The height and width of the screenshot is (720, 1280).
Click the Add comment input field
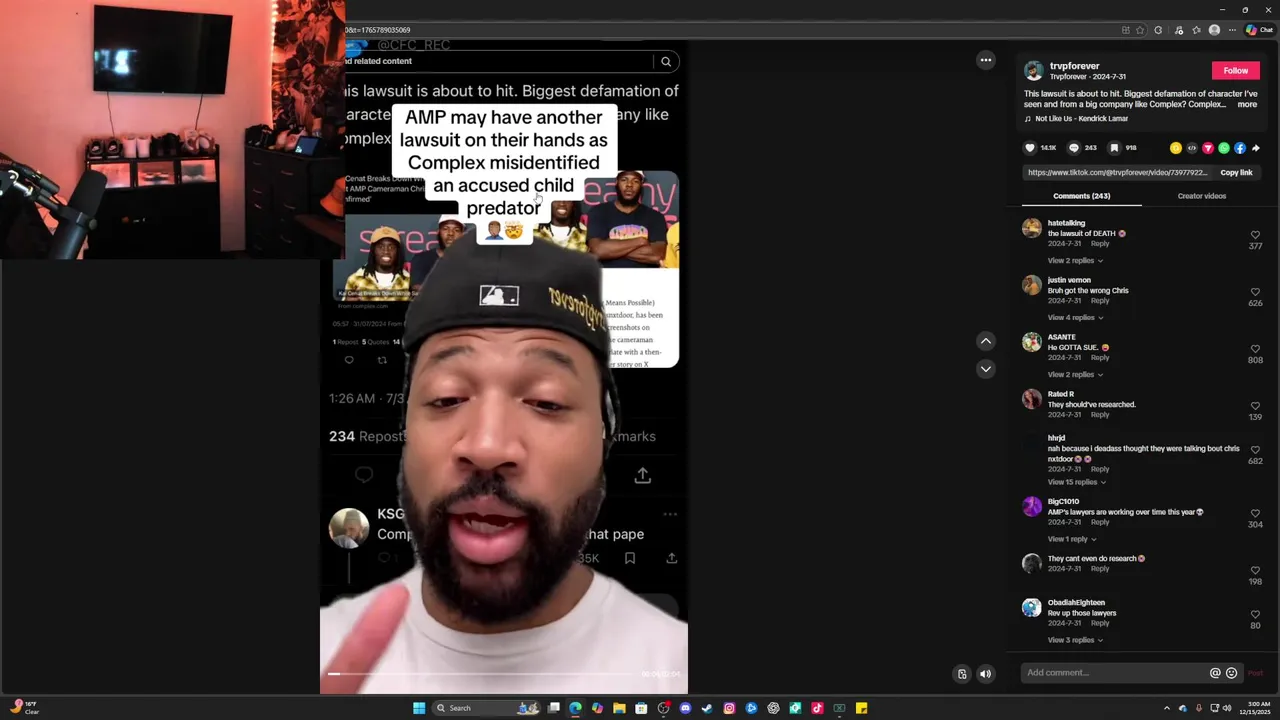1115,673
